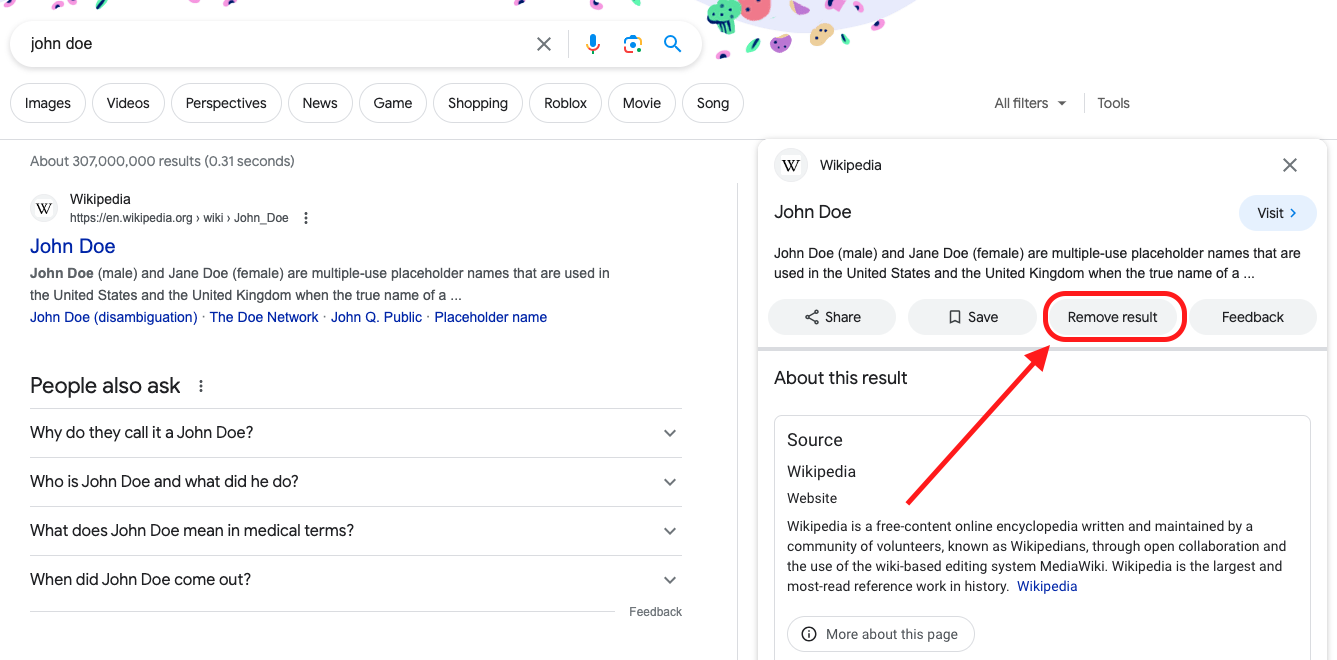Click Tools next to All filters
This screenshot has width=1337, height=660.
[1113, 103]
